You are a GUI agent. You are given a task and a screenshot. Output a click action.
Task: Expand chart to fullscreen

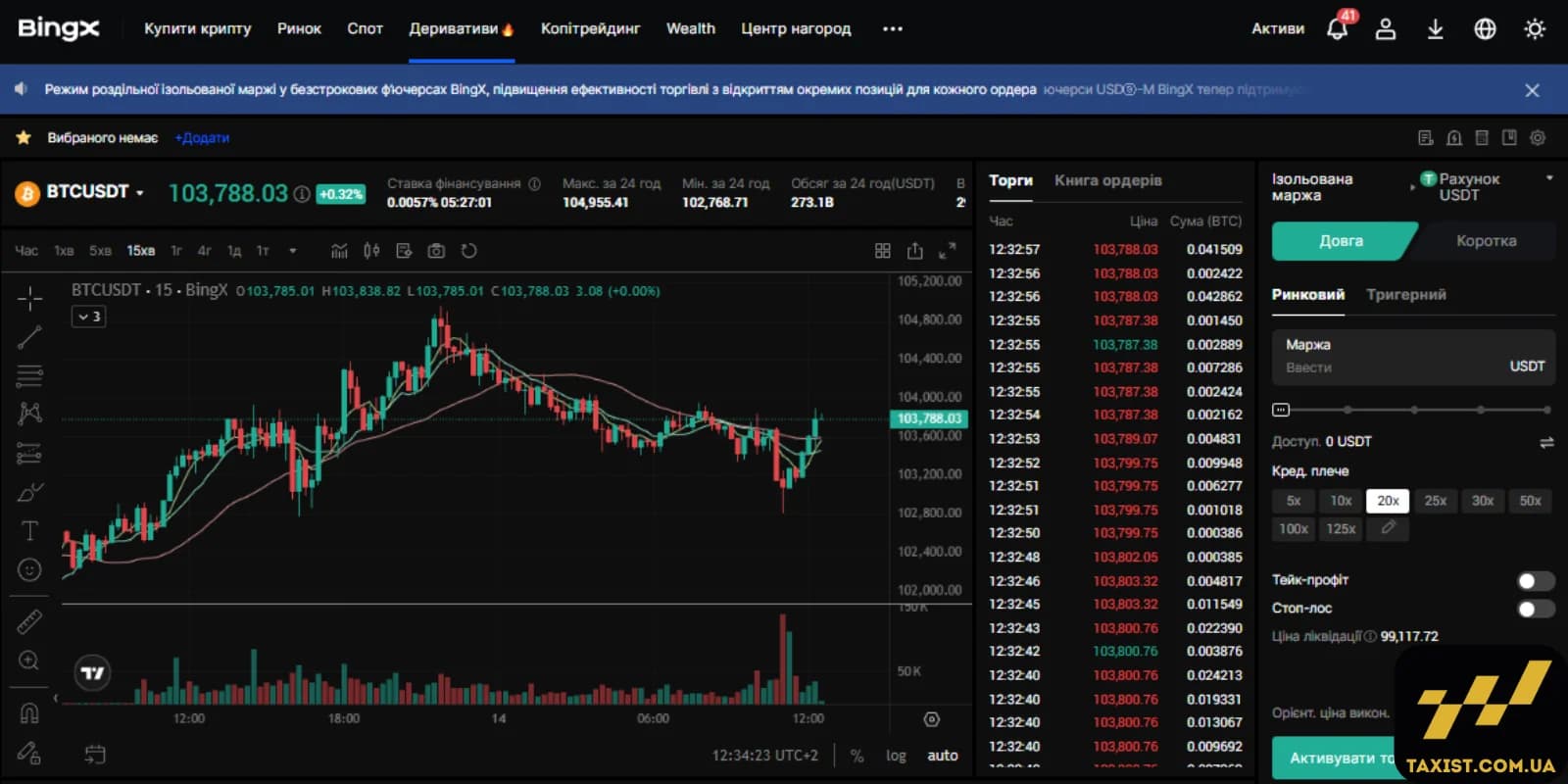point(947,251)
